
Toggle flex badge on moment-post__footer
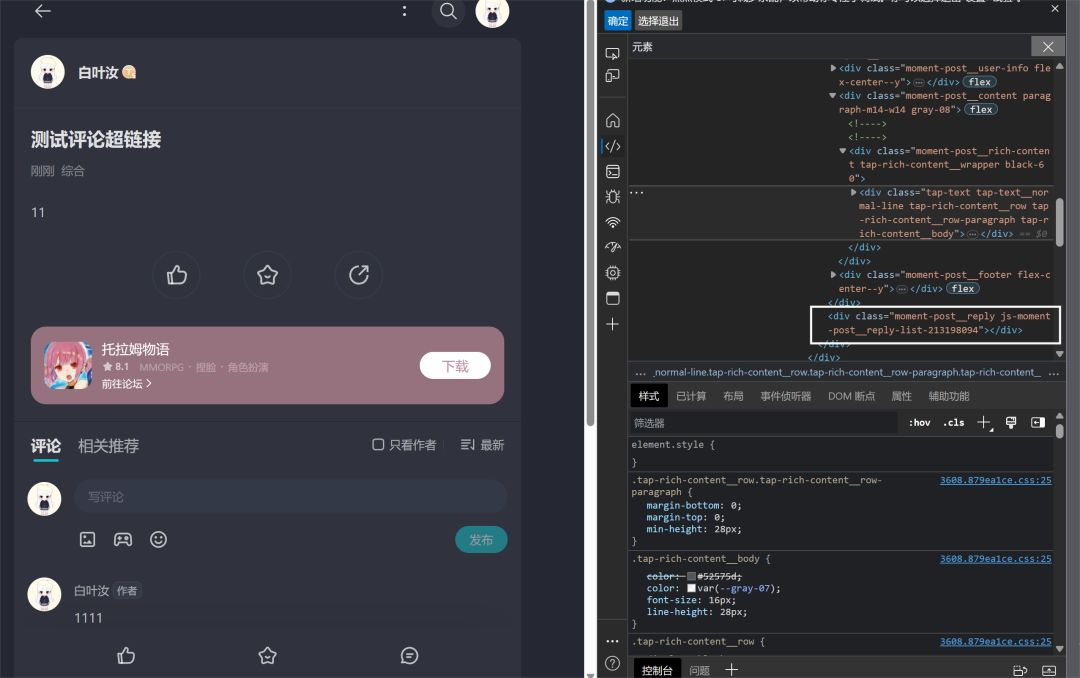click(x=963, y=289)
